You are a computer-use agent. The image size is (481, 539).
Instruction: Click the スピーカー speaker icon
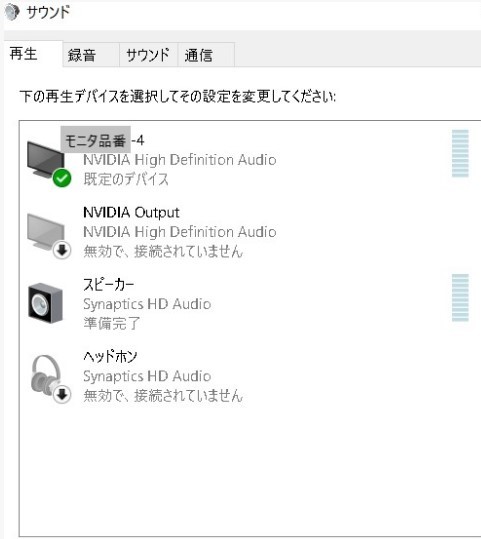[x=46, y=303]
